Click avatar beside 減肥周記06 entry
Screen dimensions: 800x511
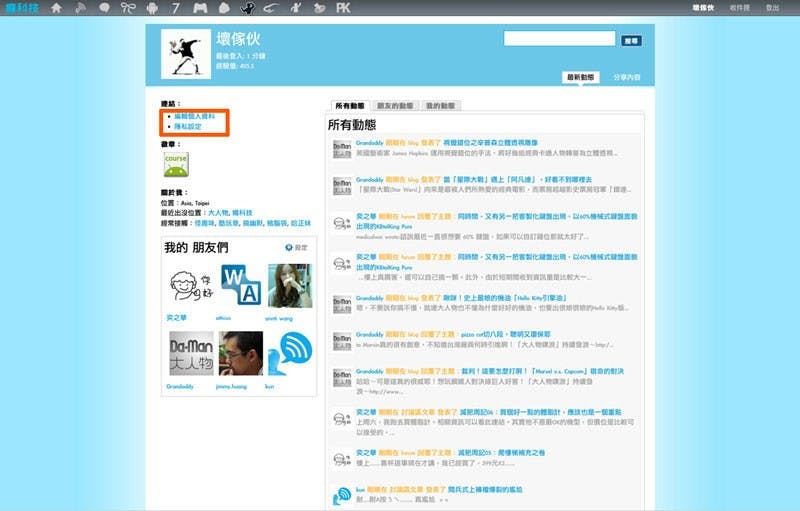click(342, 419)
